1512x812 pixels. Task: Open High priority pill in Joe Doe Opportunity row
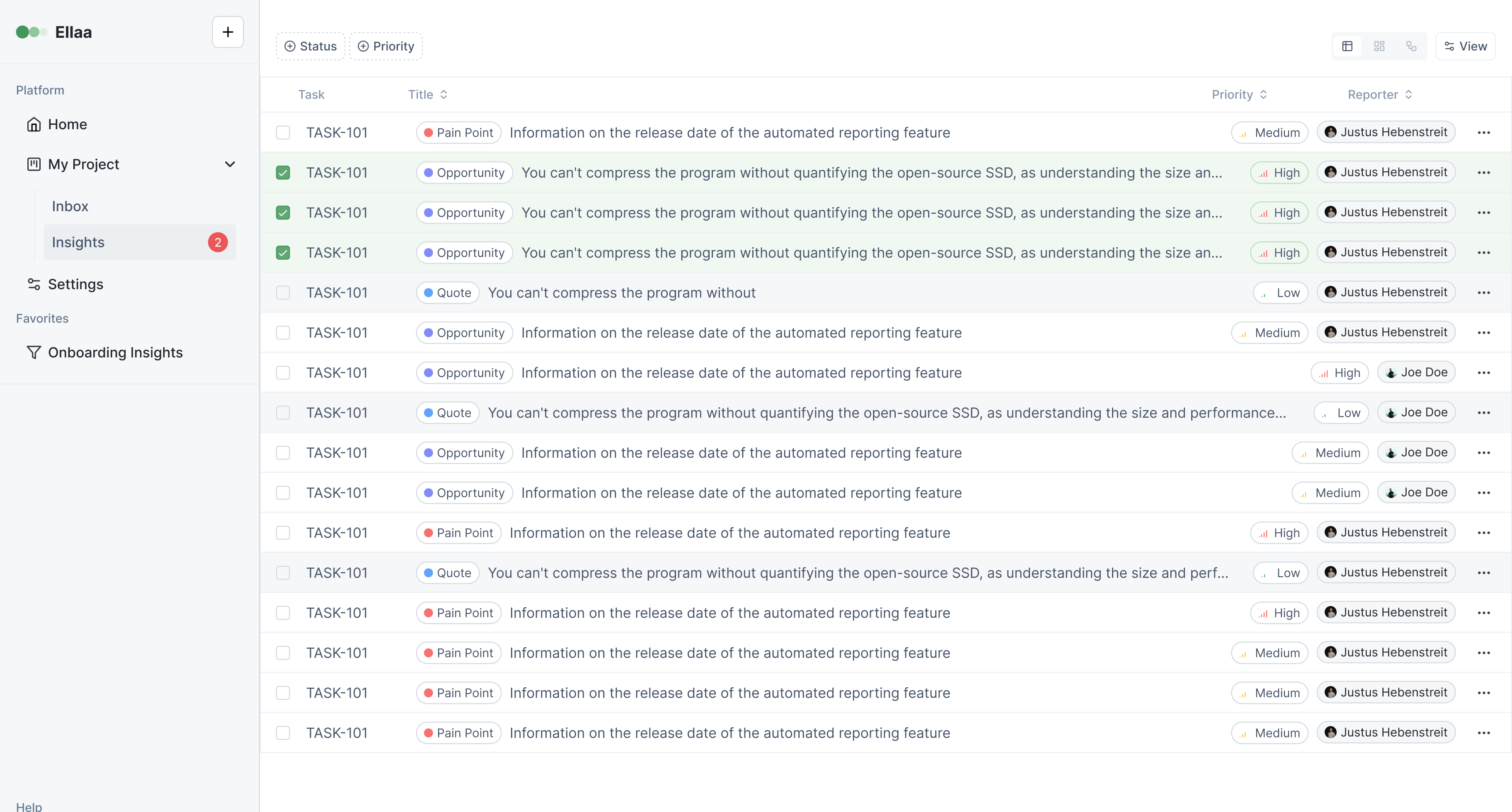point(1340,372)
